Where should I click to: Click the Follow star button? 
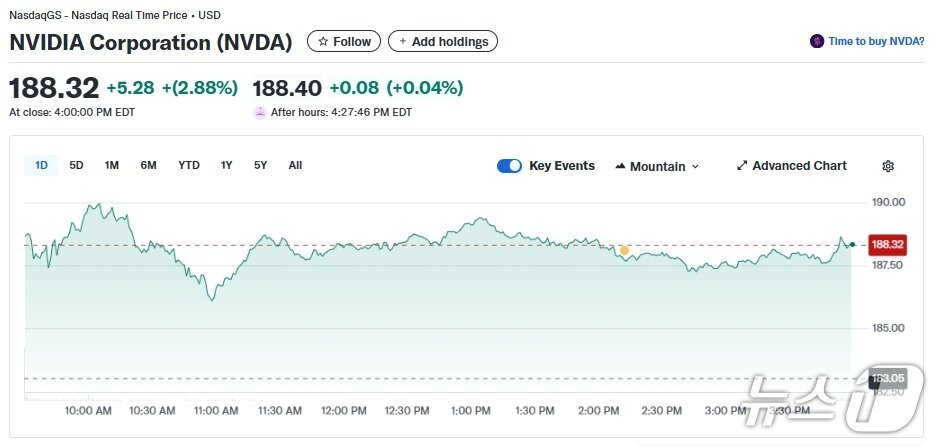coord(344,41)
